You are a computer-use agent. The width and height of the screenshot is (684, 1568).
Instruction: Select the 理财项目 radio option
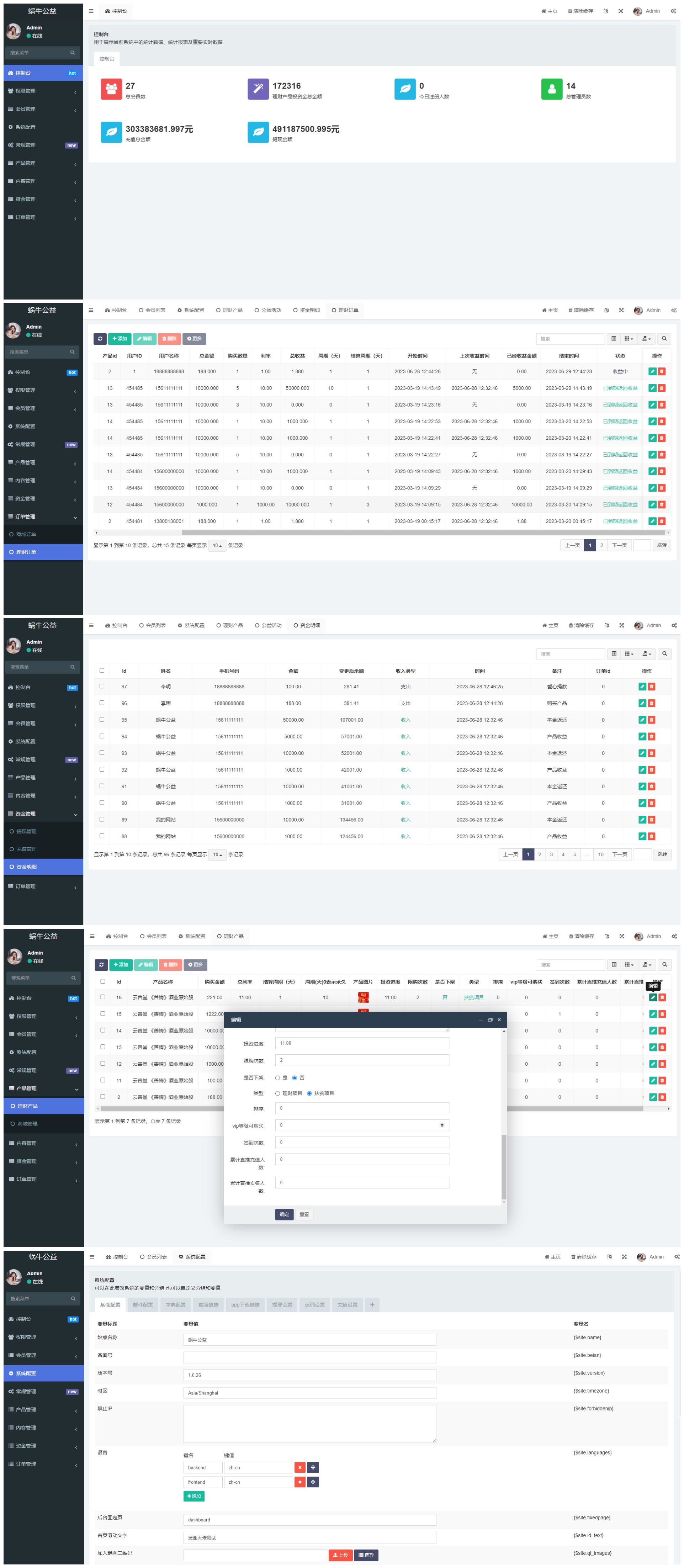pyautogui.click(x=277, y=1093)
